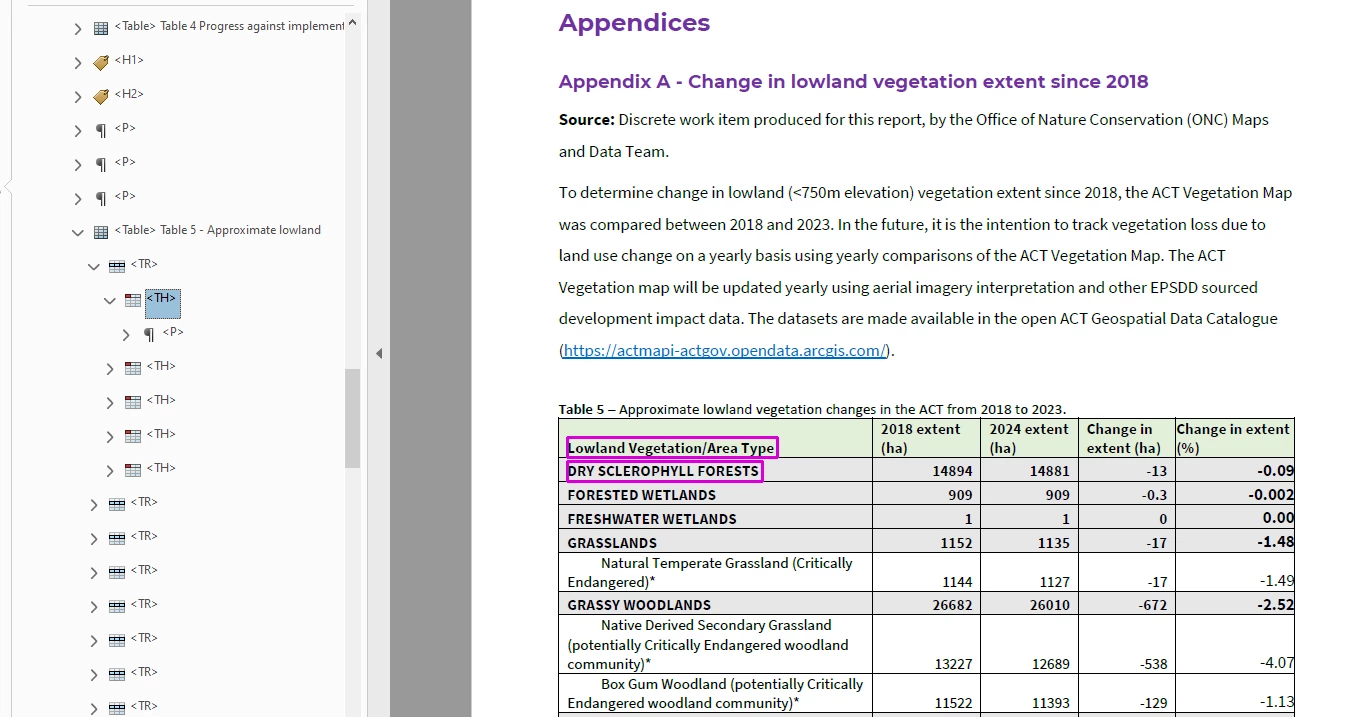
Task: Click the Table 5 caption text
Action: pos(812,409)
